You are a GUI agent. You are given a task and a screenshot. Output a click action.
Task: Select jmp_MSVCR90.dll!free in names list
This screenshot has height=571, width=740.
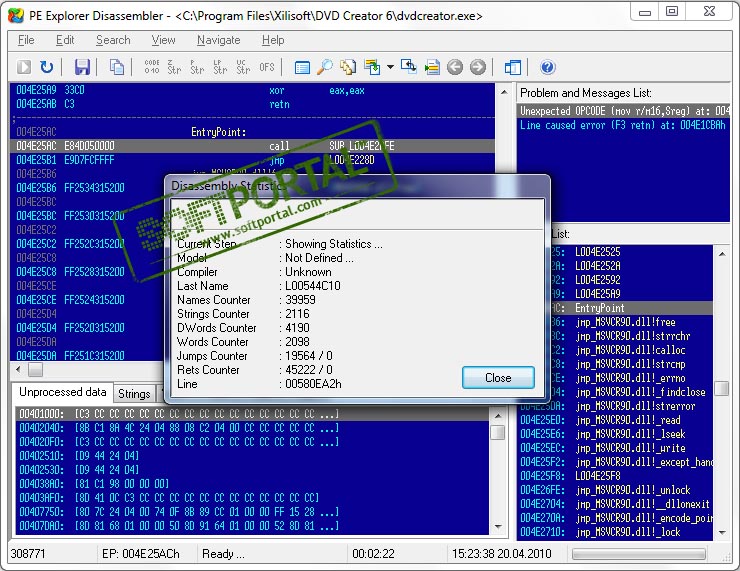click(631, 322)
